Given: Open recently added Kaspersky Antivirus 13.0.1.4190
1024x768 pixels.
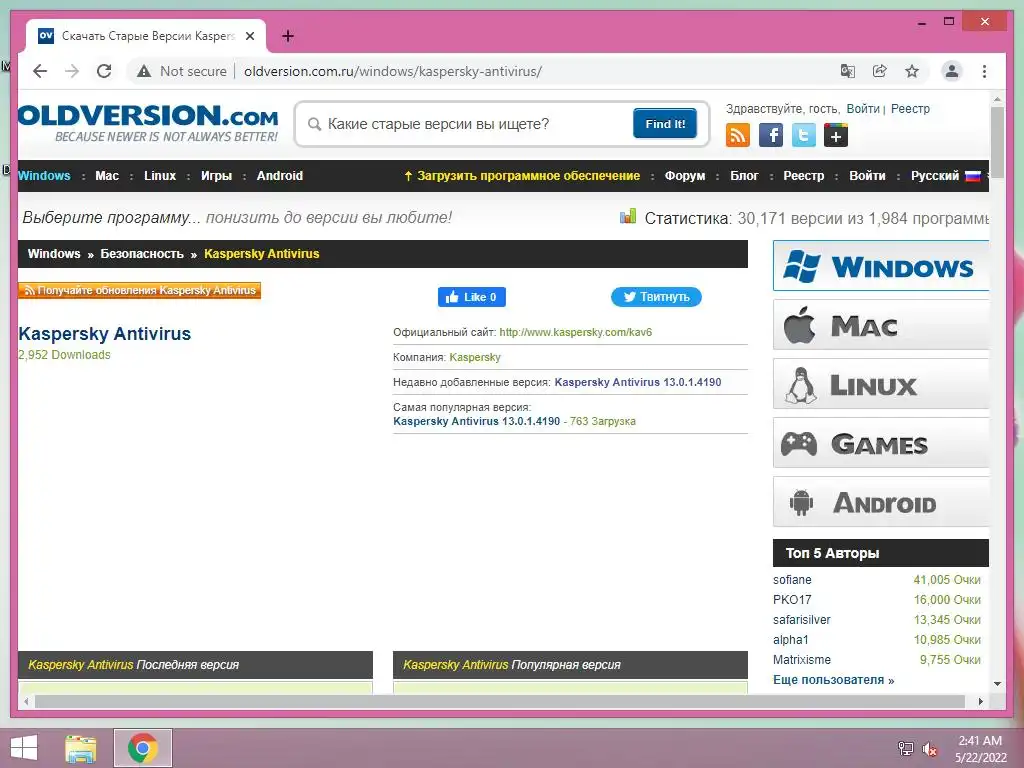Looking at the screenshot, I should click(638, 382).
